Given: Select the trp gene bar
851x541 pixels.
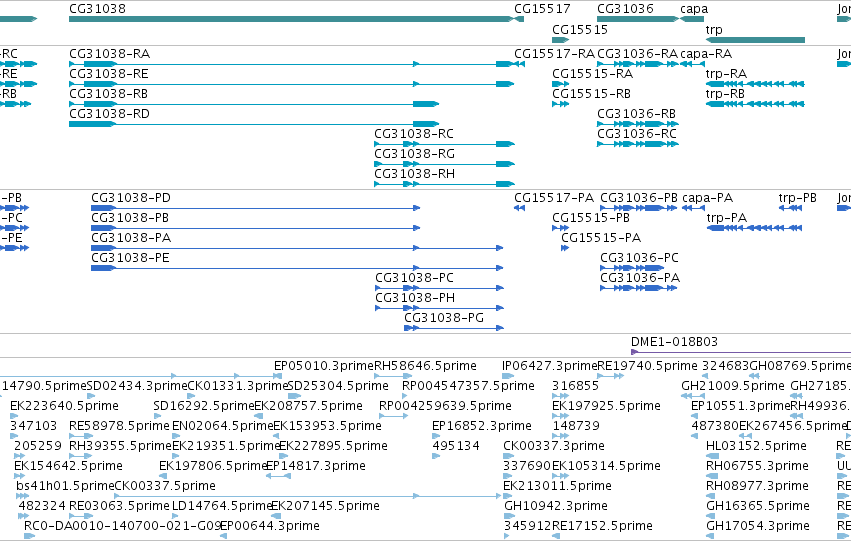Looking at the screenshot, I should [755, 40].
